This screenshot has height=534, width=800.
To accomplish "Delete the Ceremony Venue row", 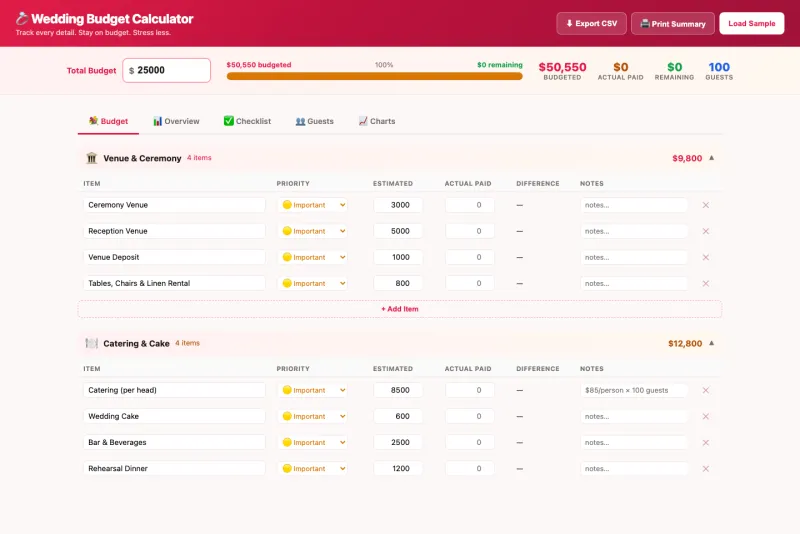I will tap(705, 205).
